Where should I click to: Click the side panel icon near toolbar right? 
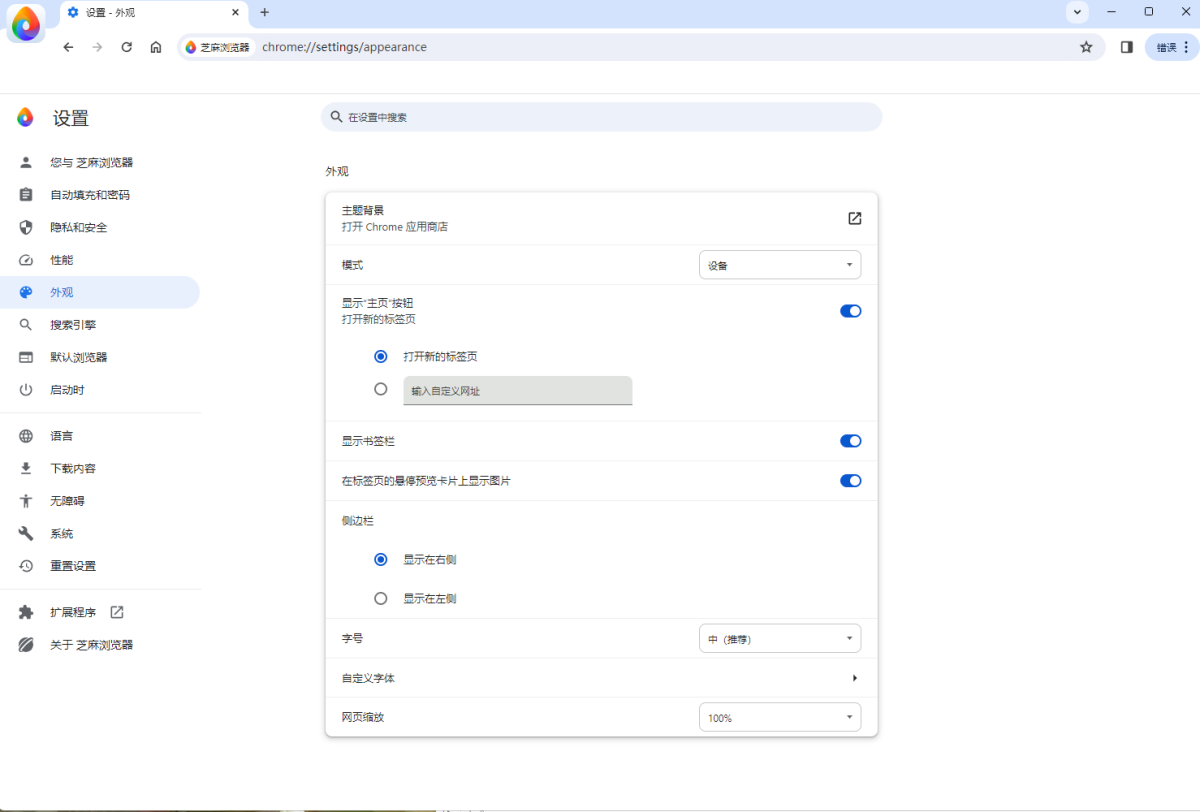click(1126, 46)
